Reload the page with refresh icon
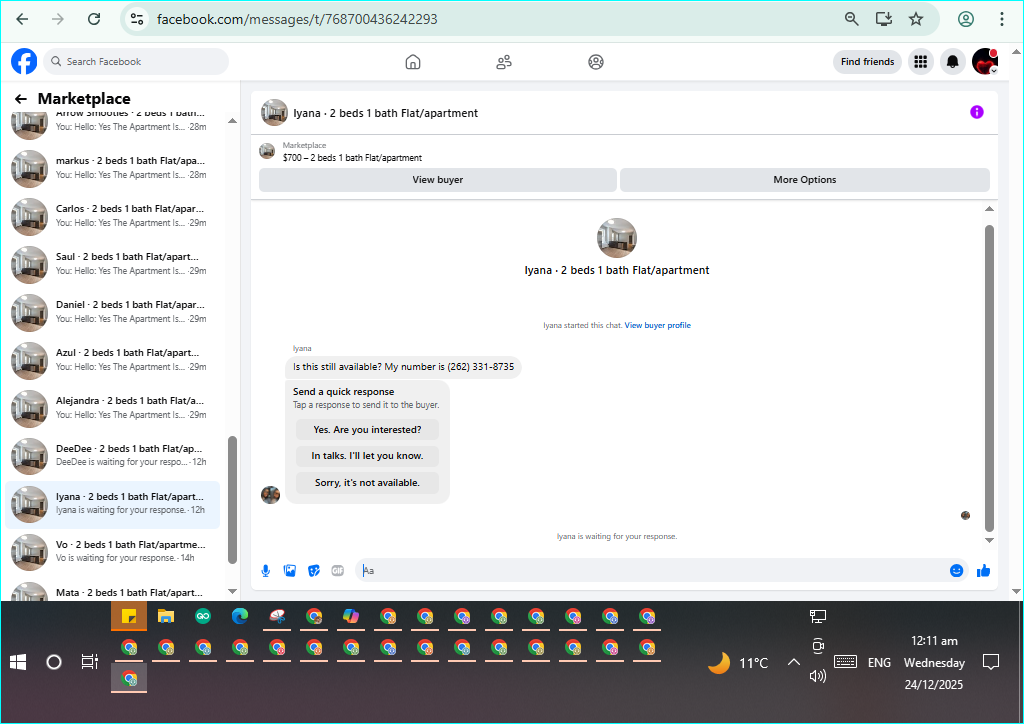This screenshot has width=1024, height=724. 94,19
